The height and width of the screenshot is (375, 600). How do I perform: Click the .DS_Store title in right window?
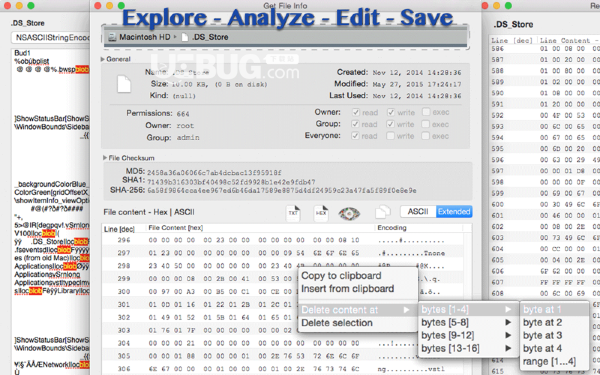click(x=513, y=24)
